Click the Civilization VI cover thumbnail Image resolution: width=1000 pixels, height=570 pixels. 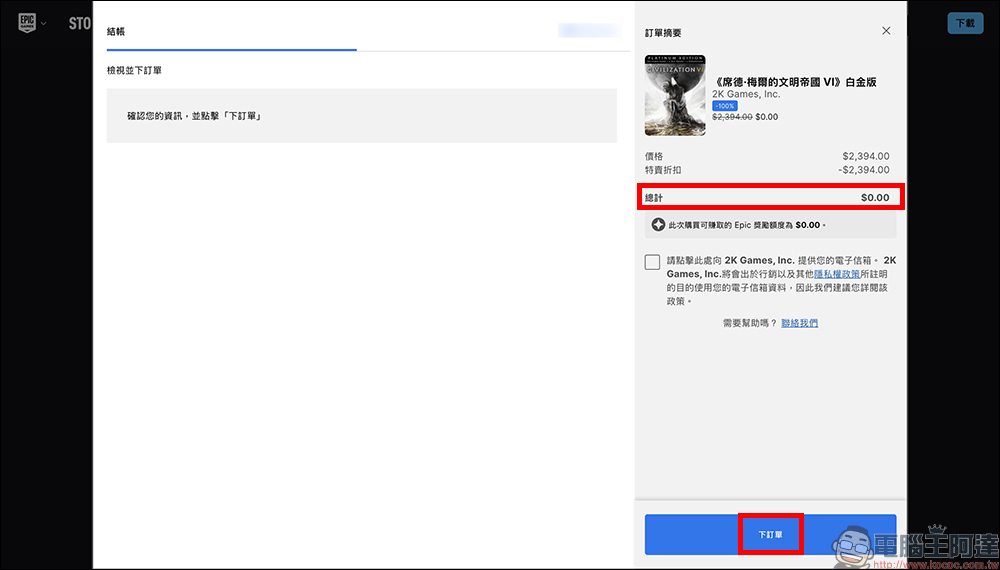click(675, 95)
